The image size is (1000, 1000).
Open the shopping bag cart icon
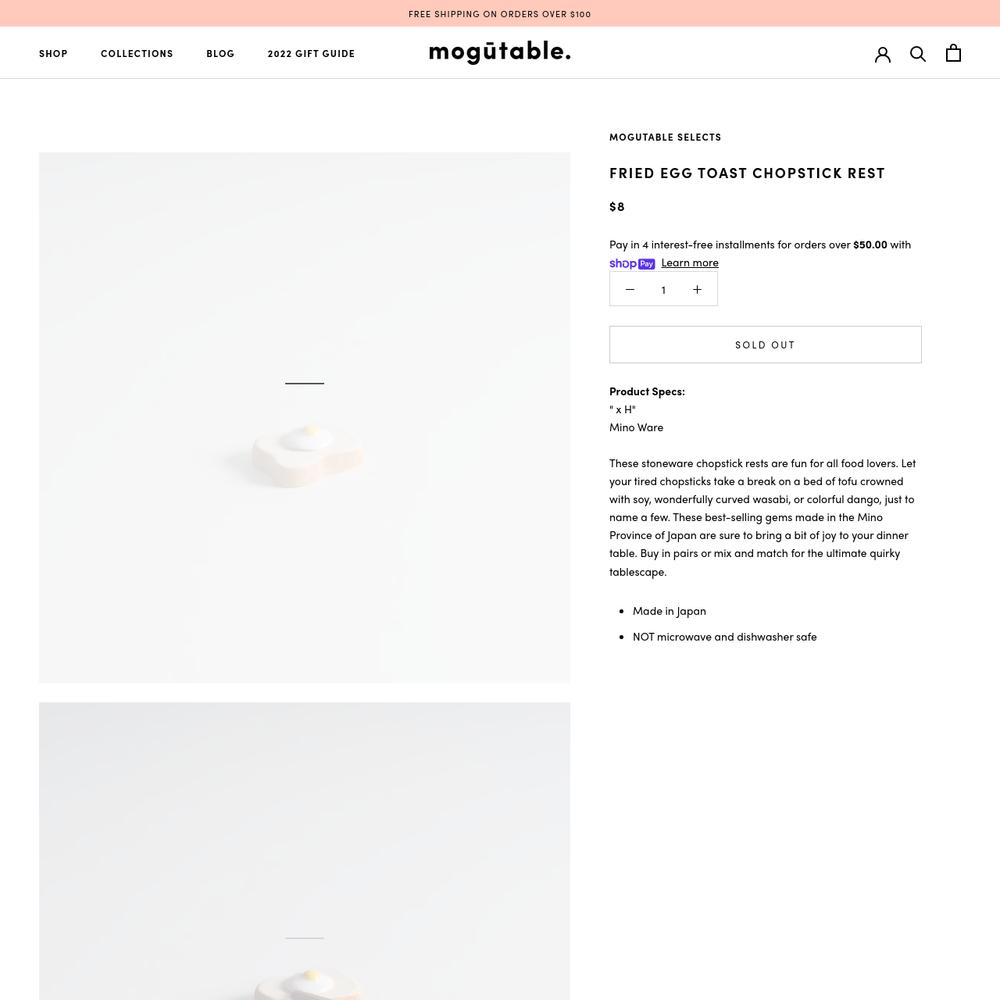[953, 53]
